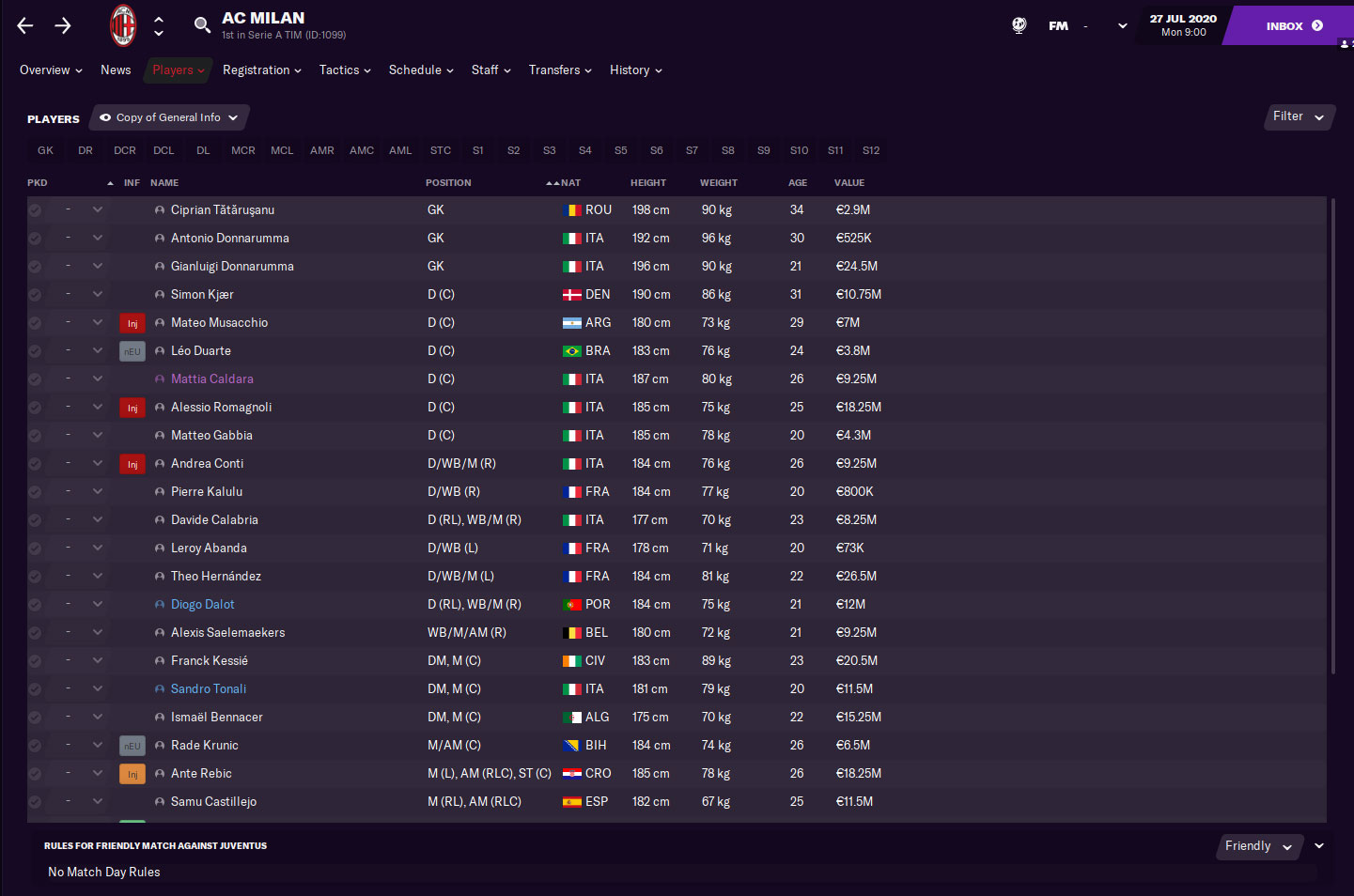Open the Schedule menu
This screenshot has width=1354, height=896.
pos(421,70)
